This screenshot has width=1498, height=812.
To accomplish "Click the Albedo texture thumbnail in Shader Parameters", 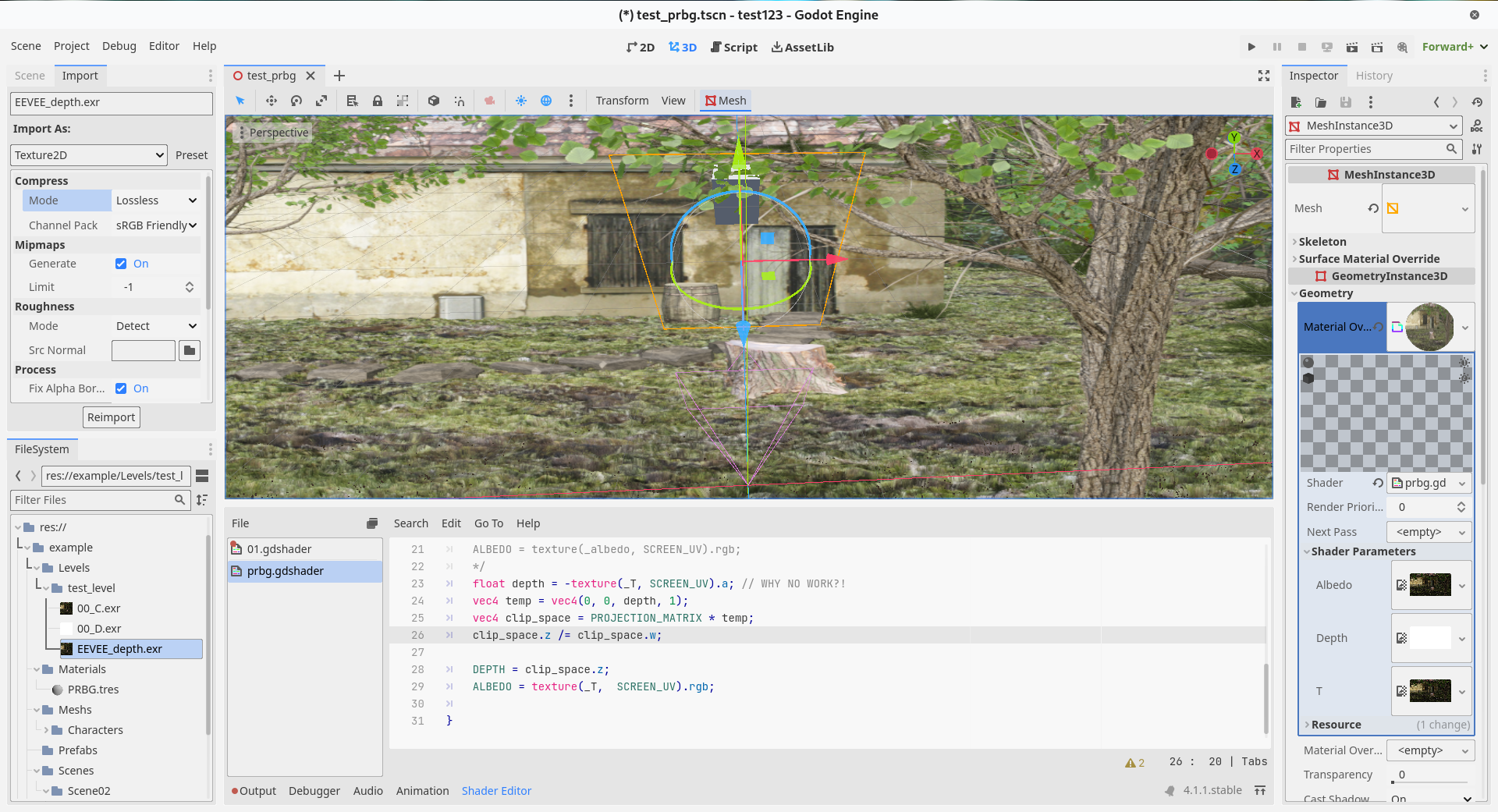I will (x=1430, y=584).
